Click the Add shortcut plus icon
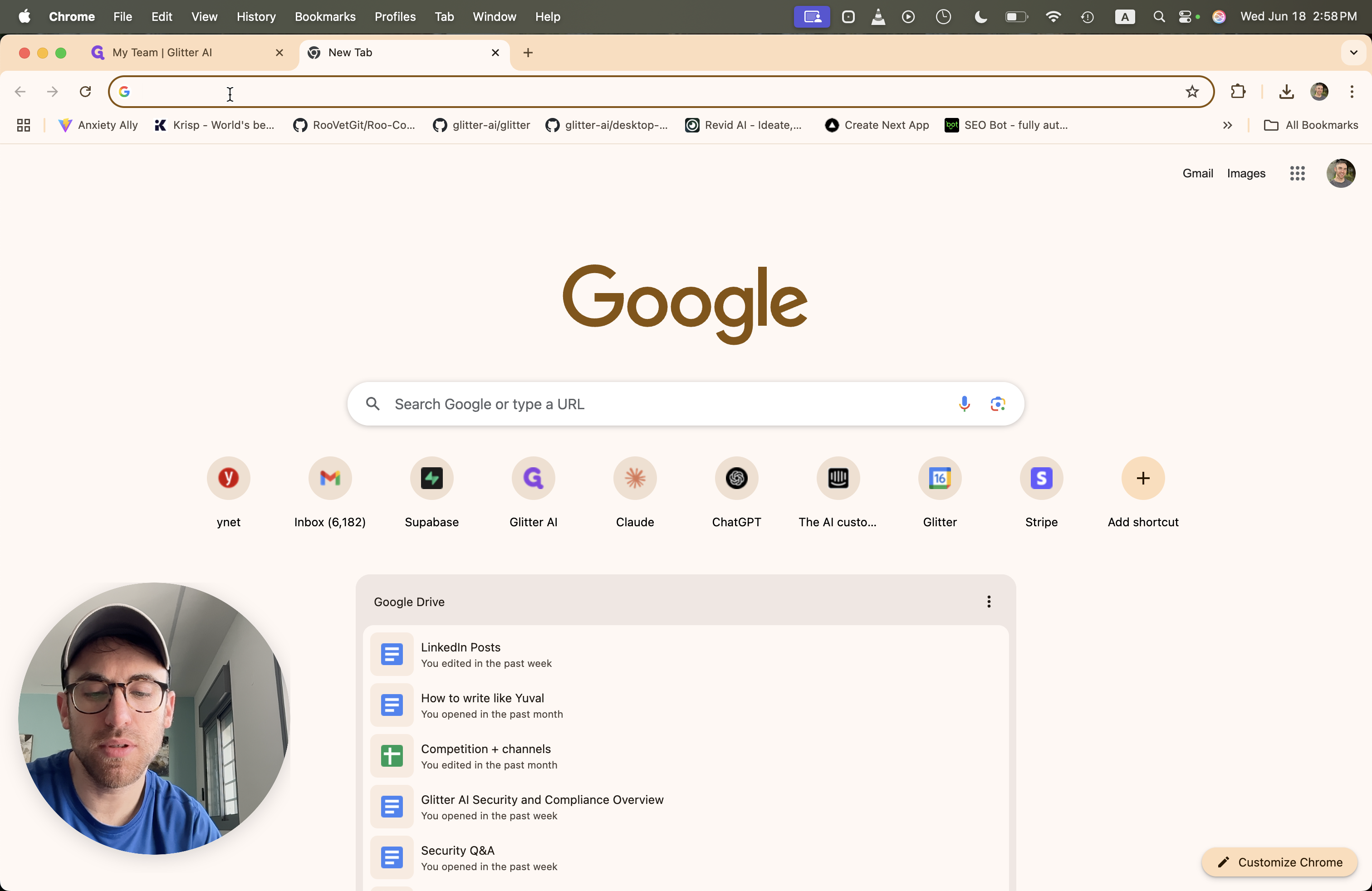The width and height of the screenshot is (1372, 891). click(1142, 478)
